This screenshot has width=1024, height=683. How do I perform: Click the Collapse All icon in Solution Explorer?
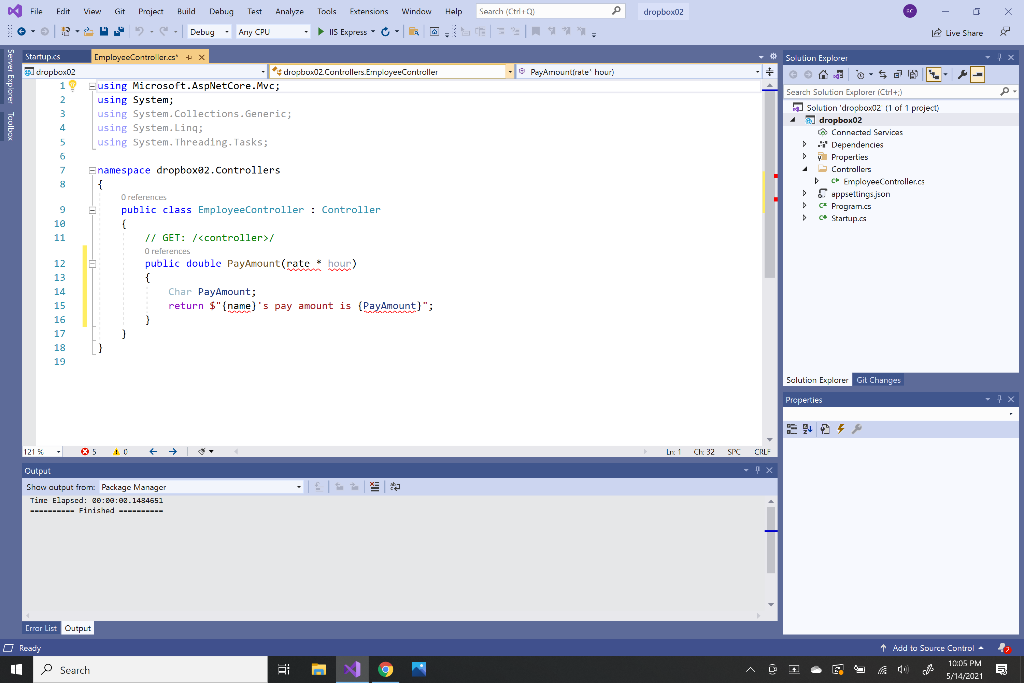899,75
